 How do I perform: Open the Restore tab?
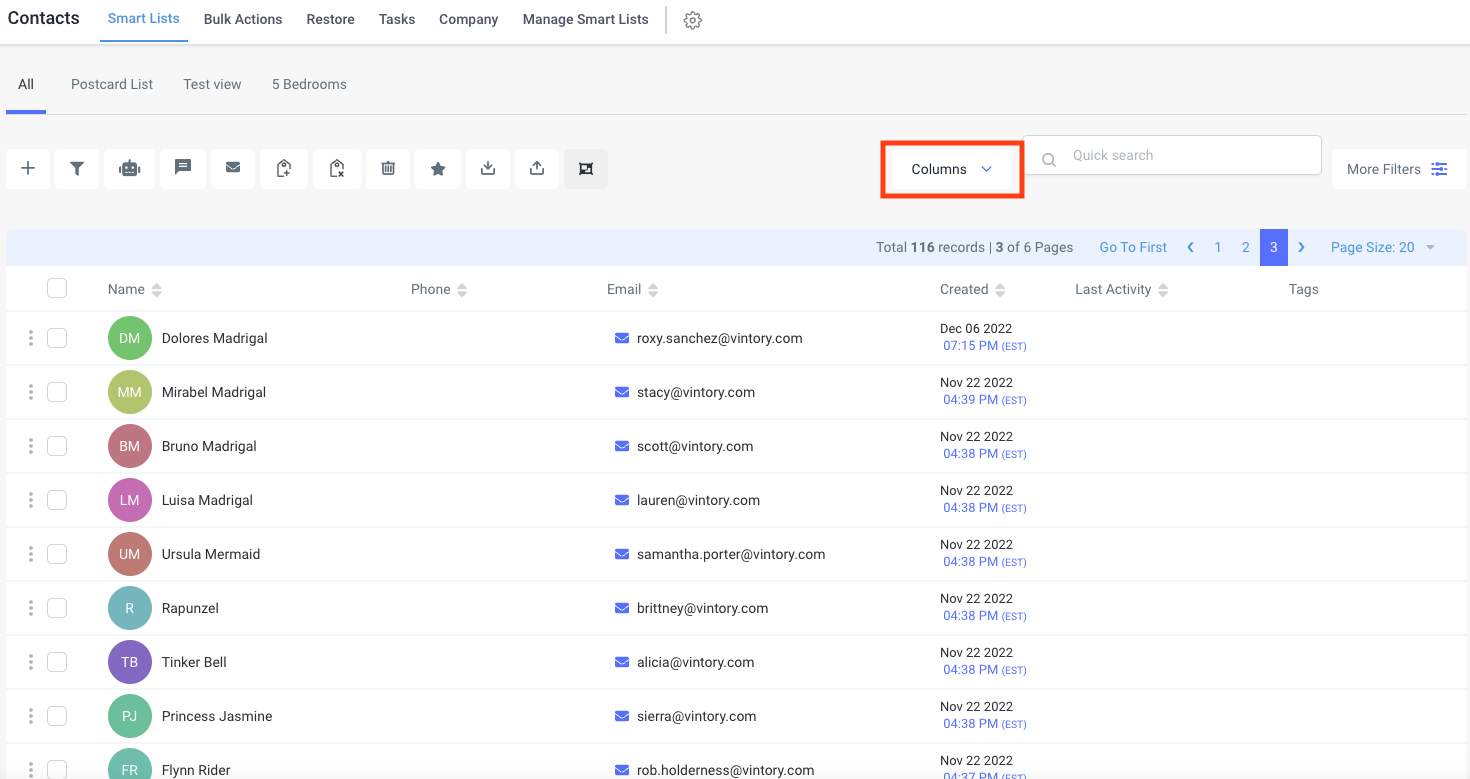pos(331,19)
